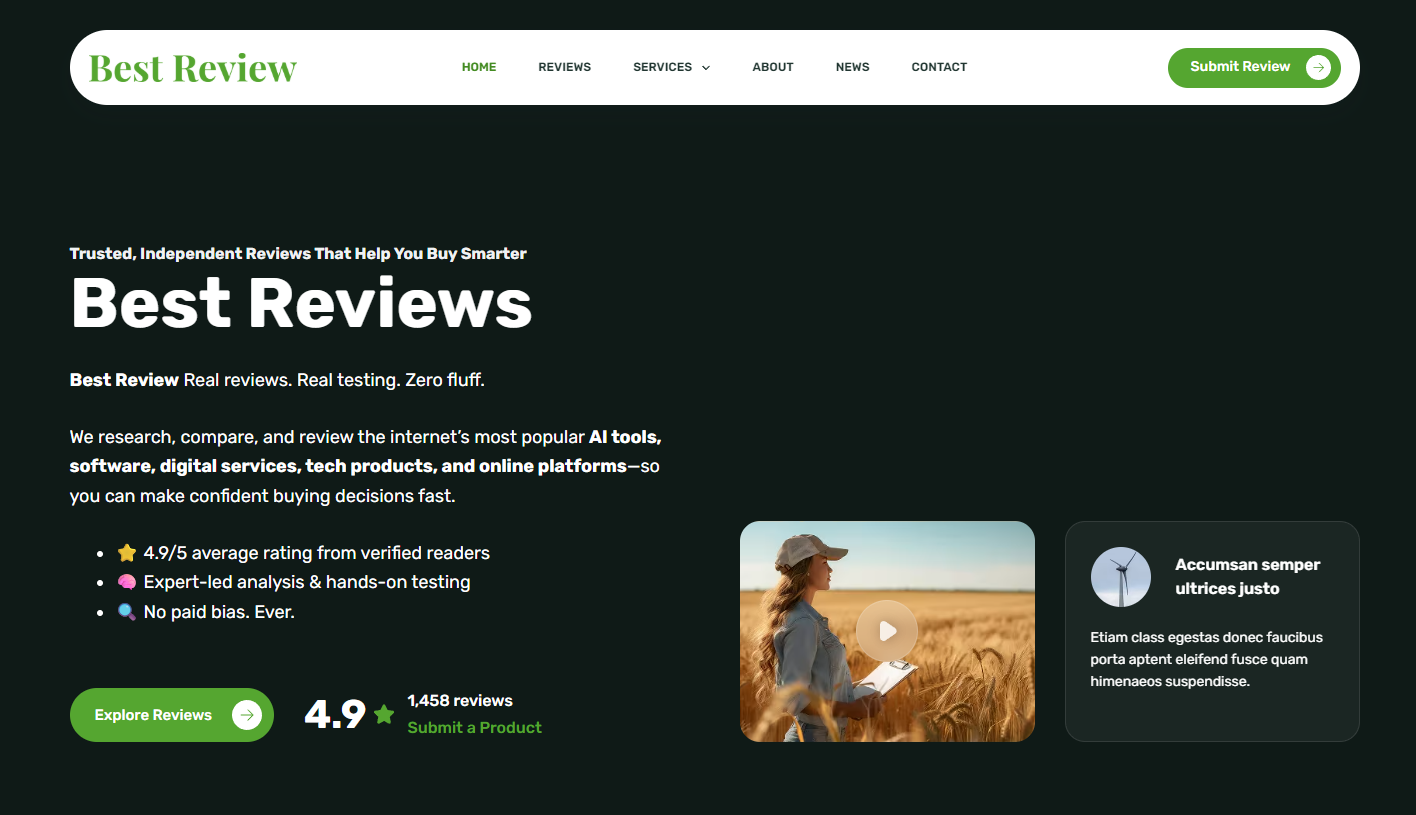Screen dimensions: 1416x815
Task: Select the HOME navigation item
Action: tap(479, 67)
